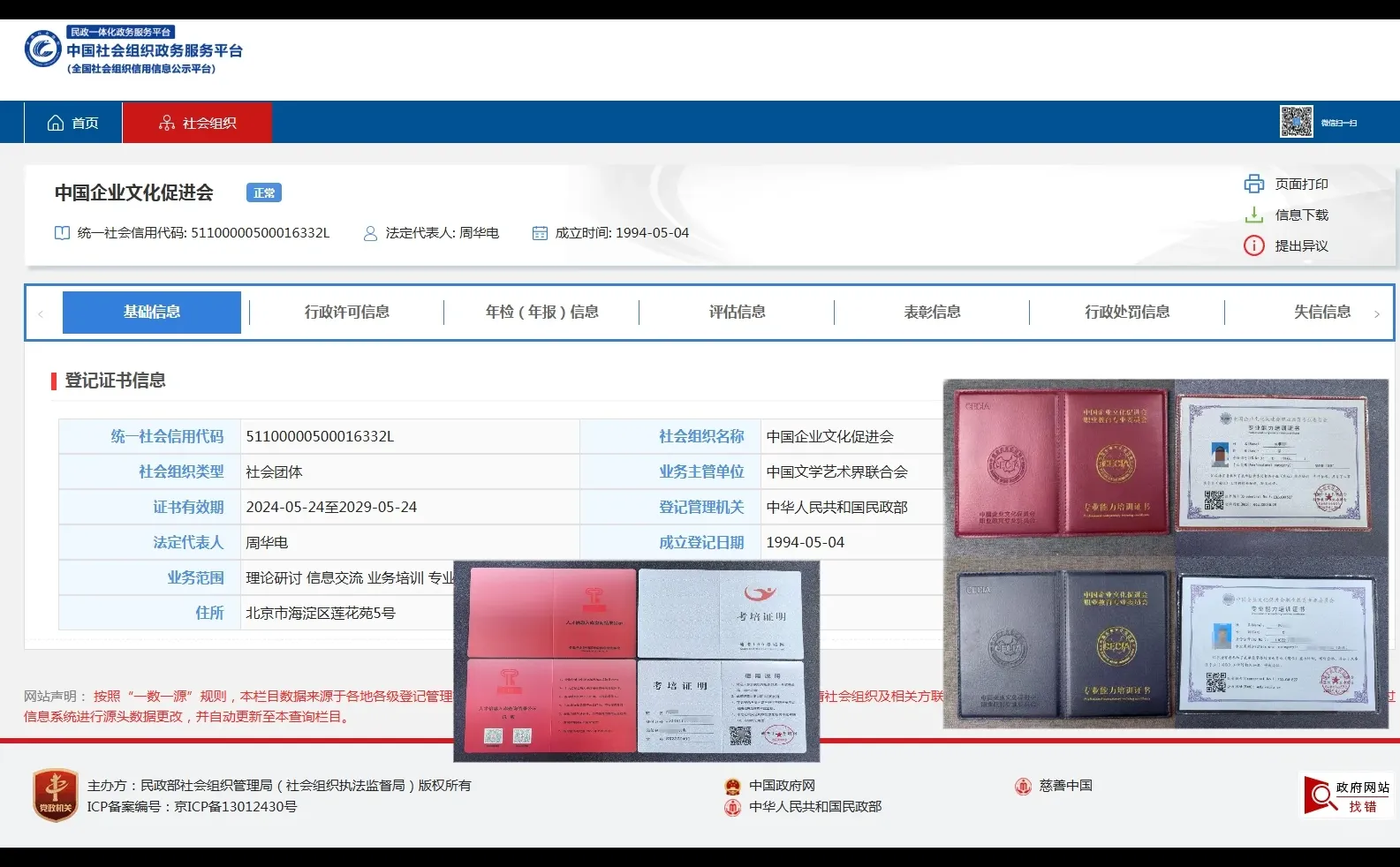Click the 党政机关 badge icon
Screen dimensions: 1400x867
(x=56, y=795)
